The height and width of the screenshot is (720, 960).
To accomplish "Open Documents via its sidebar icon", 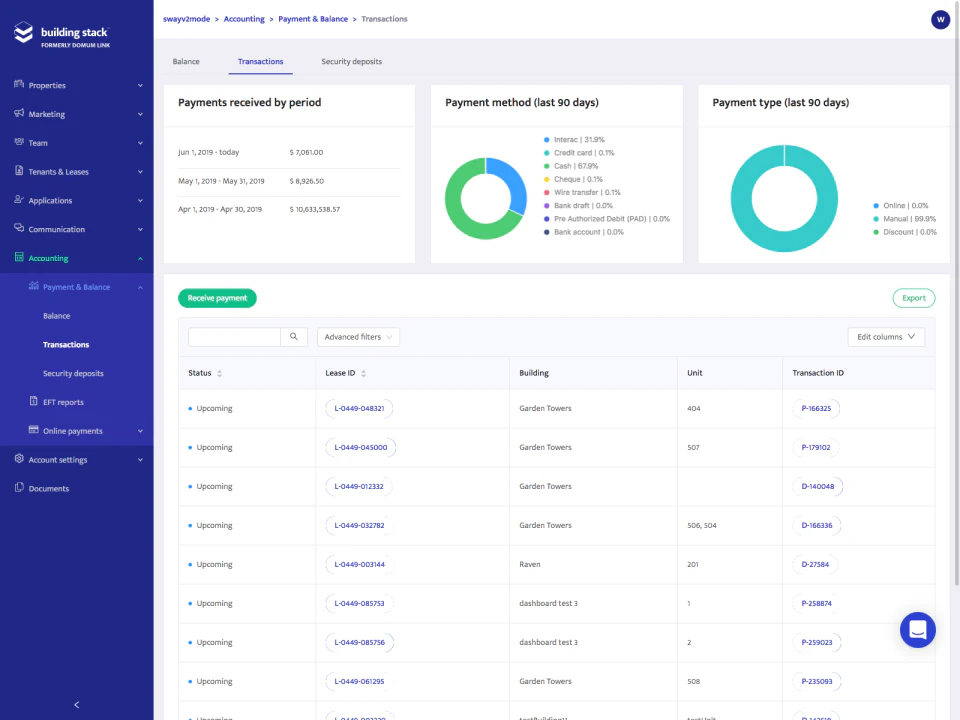I will pos(17,488).
